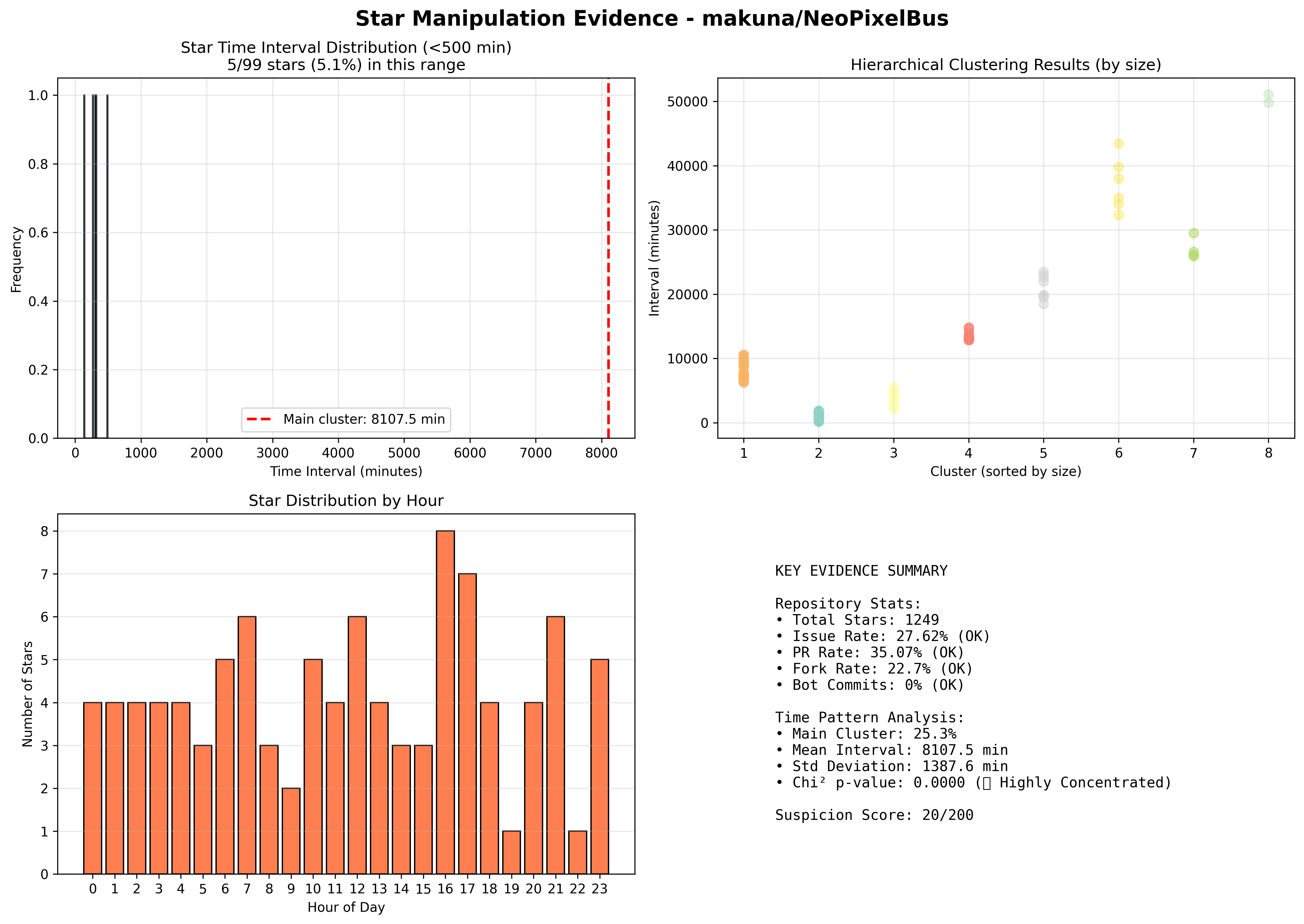Viewport: 1304px width, 924px height.
Task: Click the 'Bot Commits: 0% (OK)' line
Action: [x=869, y=685]
